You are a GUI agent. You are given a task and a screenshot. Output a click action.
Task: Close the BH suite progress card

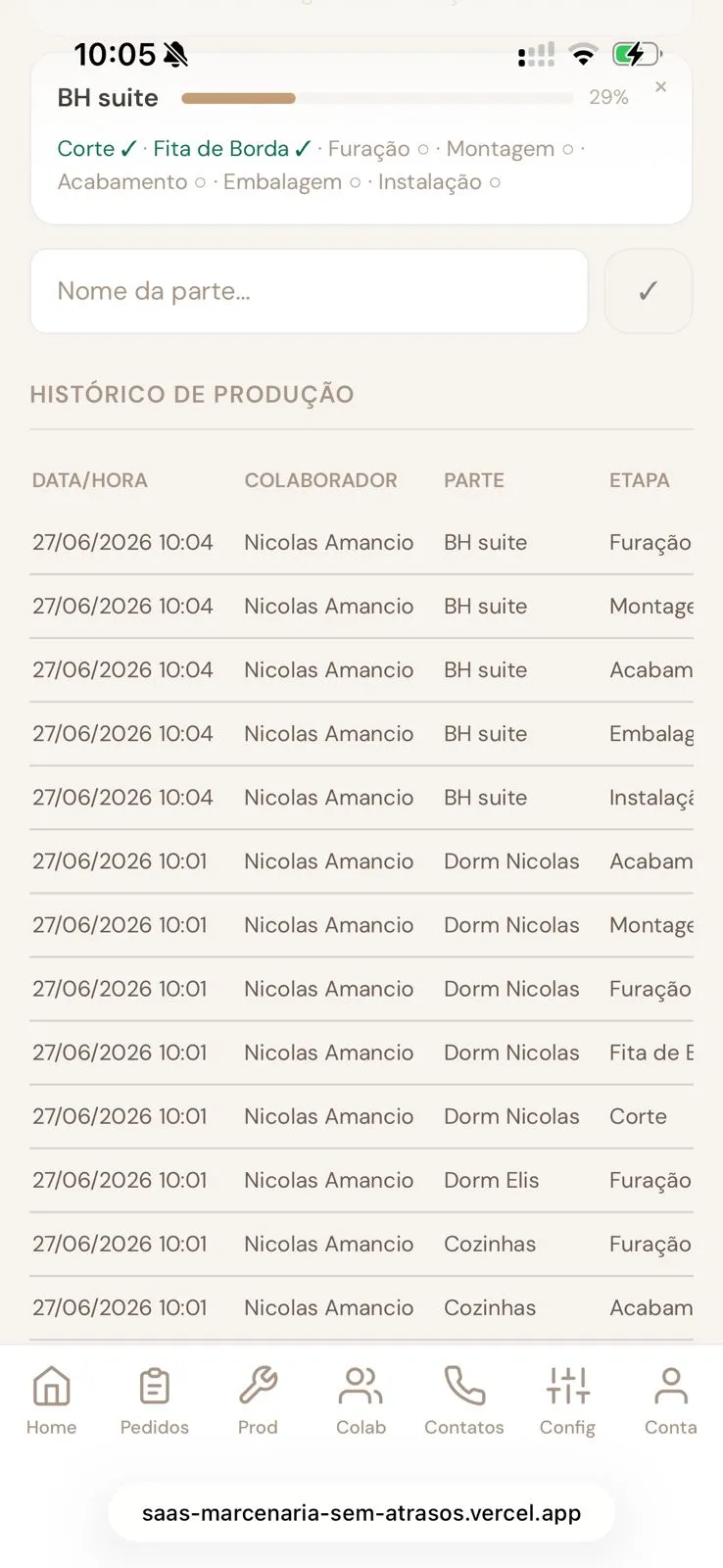[x=661, y=87]
